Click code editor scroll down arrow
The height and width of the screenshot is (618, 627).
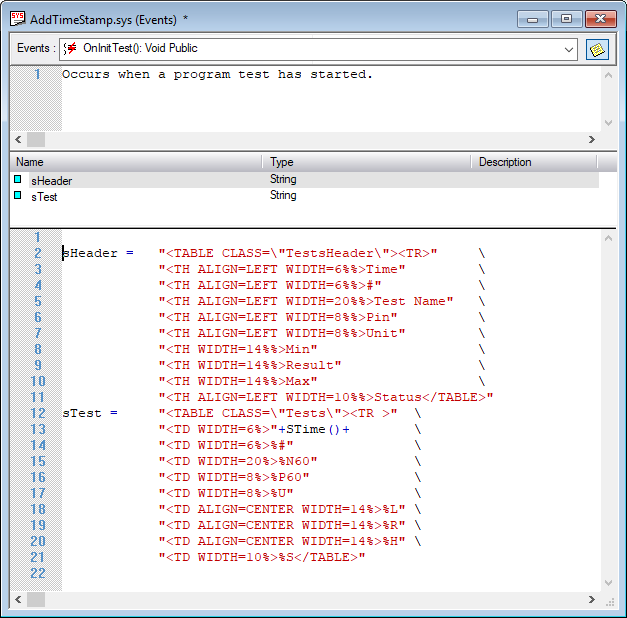point(608,583)
